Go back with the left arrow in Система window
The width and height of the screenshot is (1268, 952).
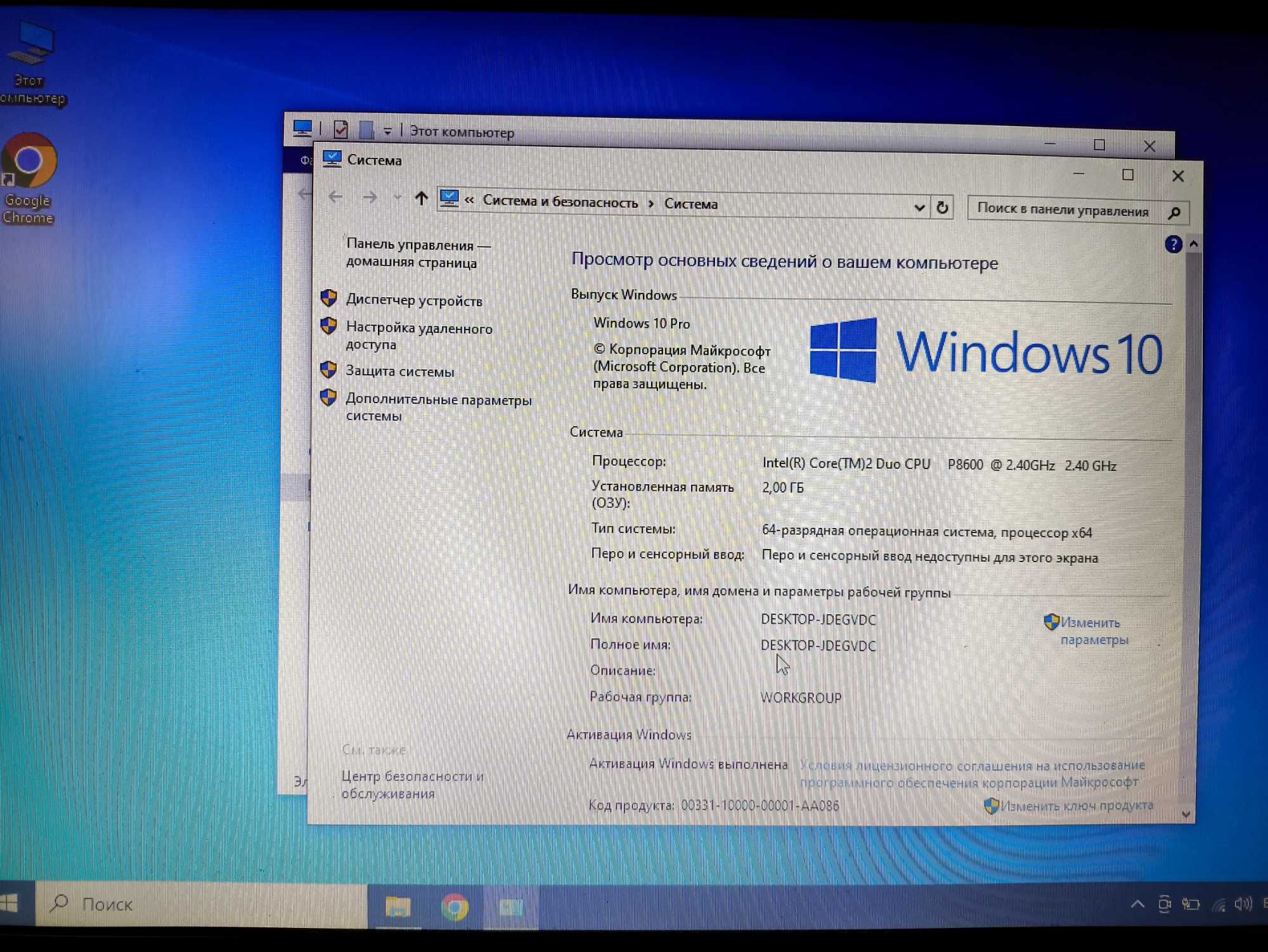(335, 197)
